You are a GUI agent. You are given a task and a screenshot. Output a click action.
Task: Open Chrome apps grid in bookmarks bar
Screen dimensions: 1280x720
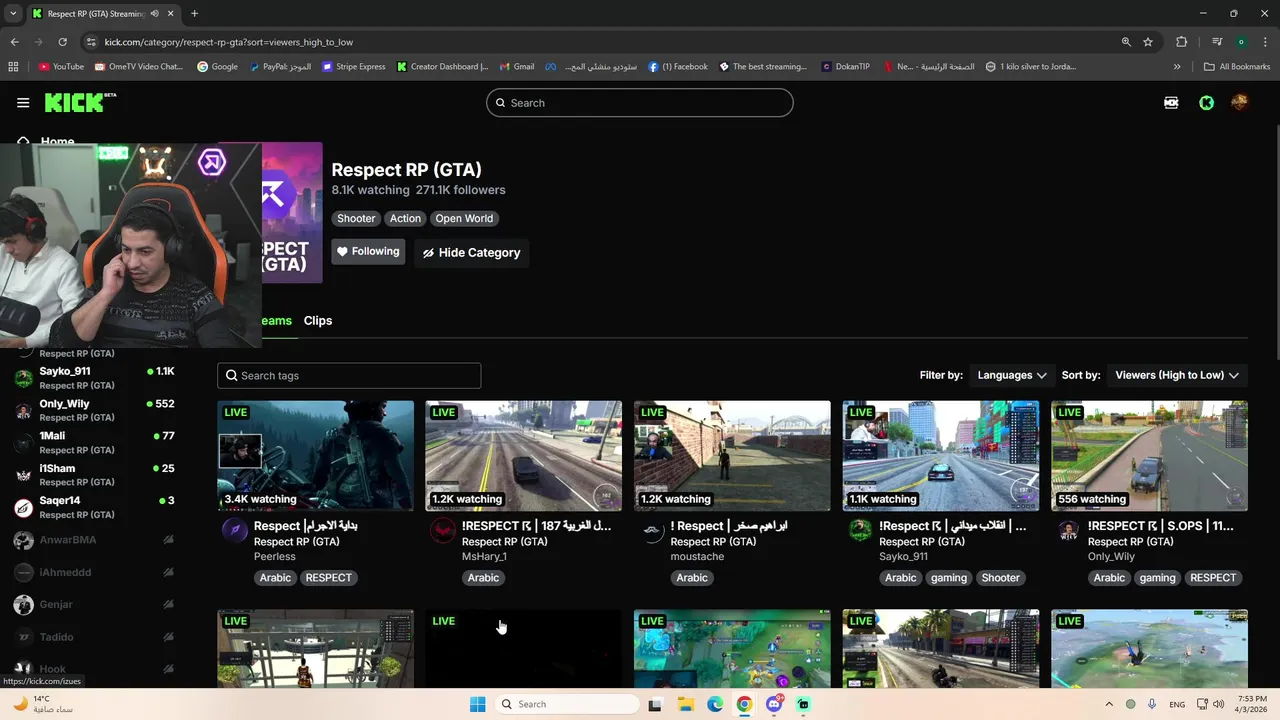[13, 67]
